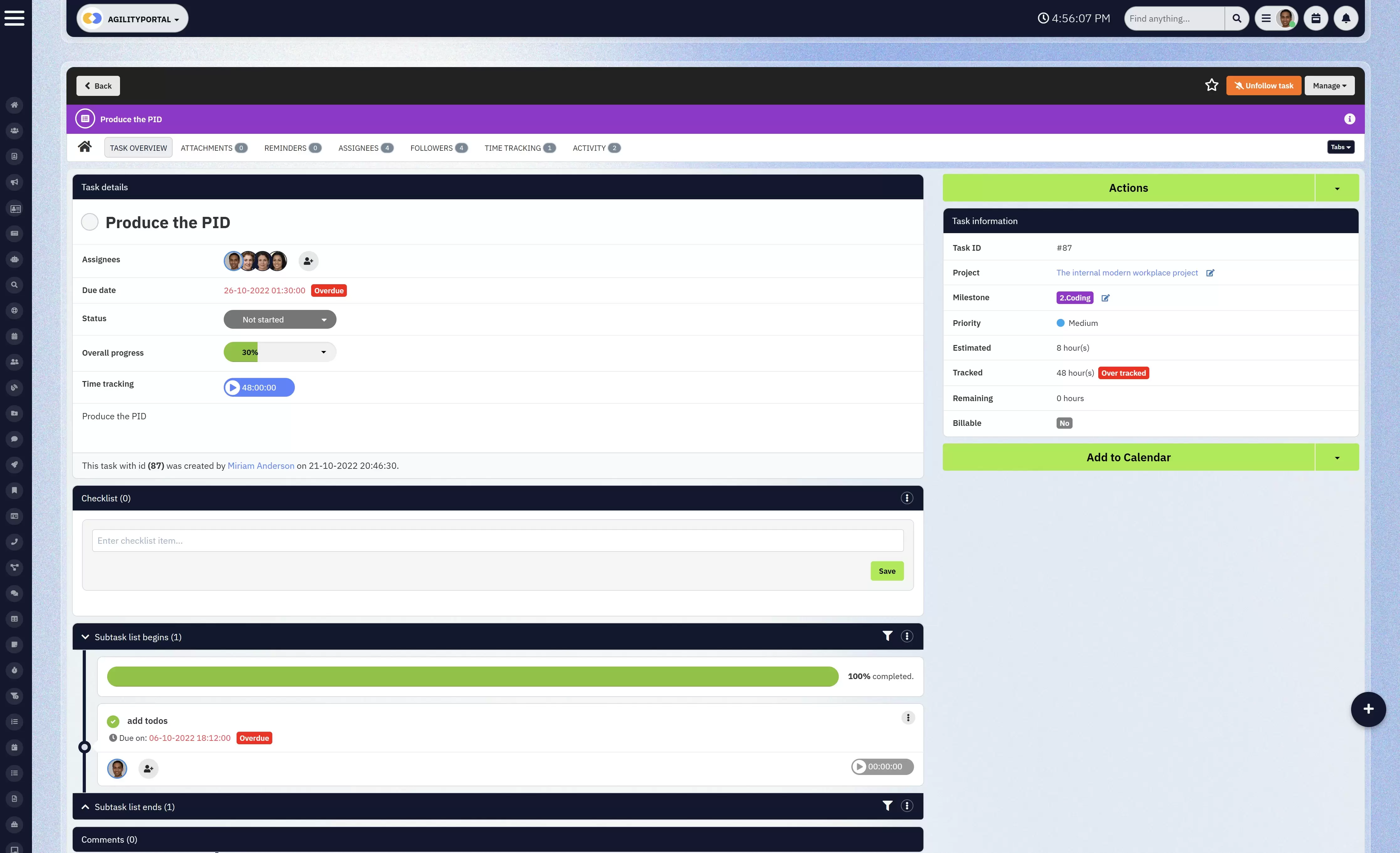Open Checklist options kebab menu
1400x853 pixels.
pyautogui.click(x=907, y=498)
